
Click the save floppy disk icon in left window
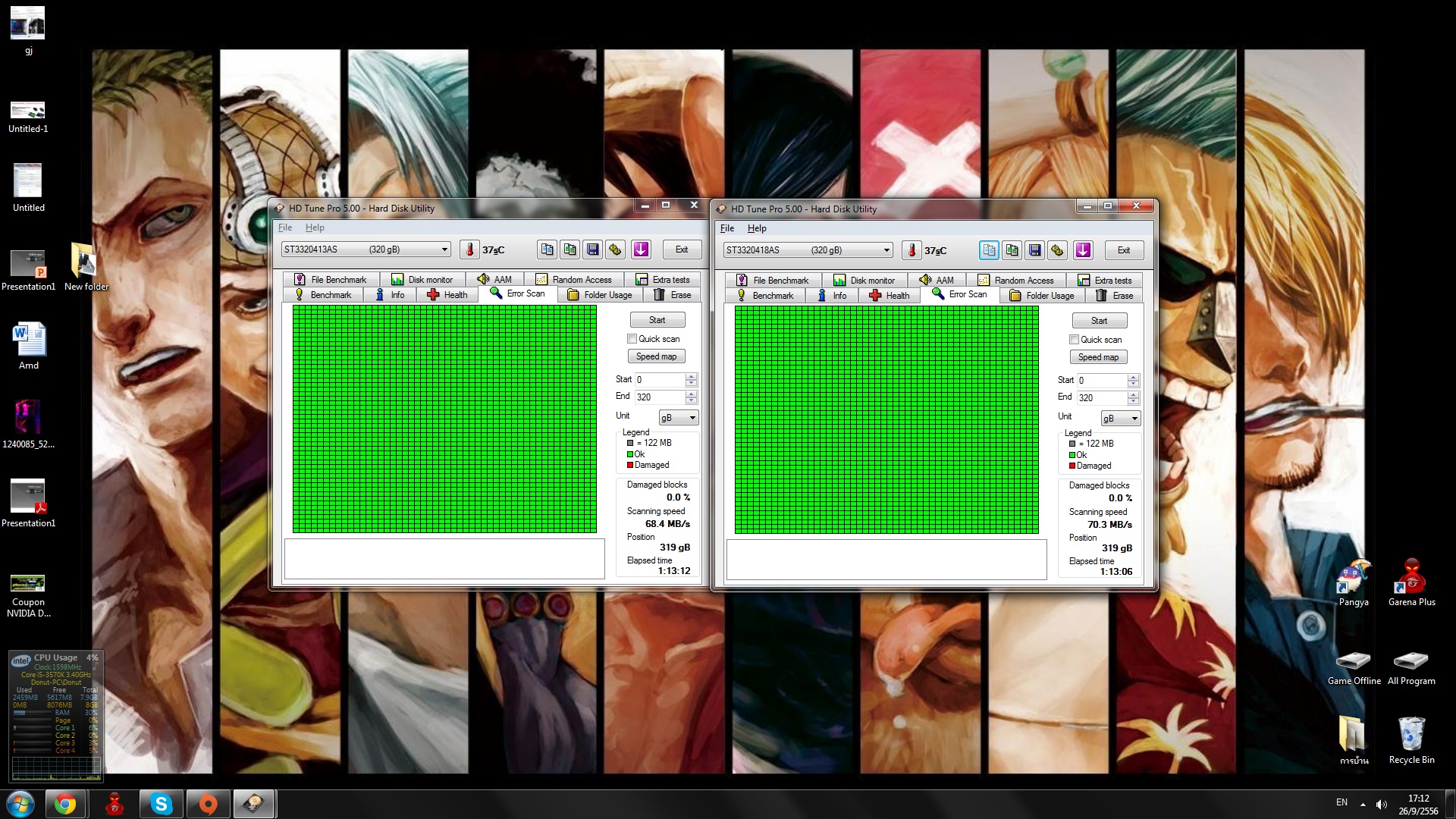point(593,249)
